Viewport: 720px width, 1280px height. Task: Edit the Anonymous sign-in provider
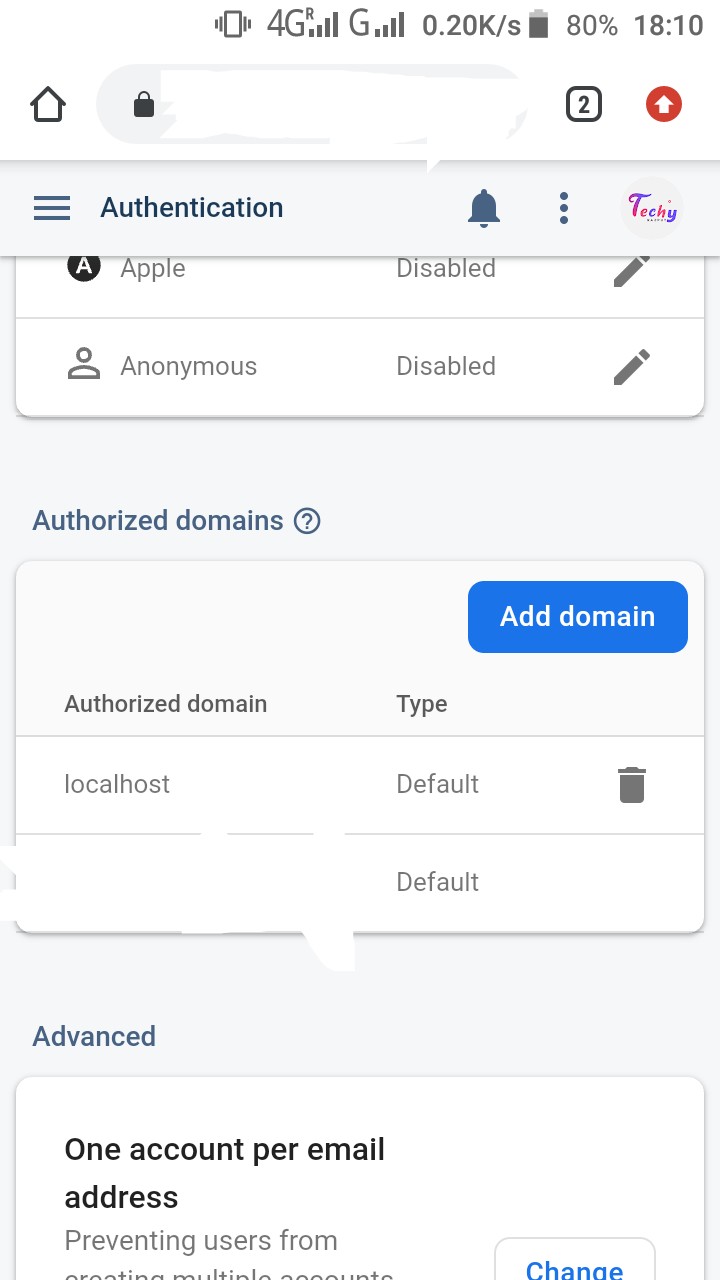(x=632, y=367)
